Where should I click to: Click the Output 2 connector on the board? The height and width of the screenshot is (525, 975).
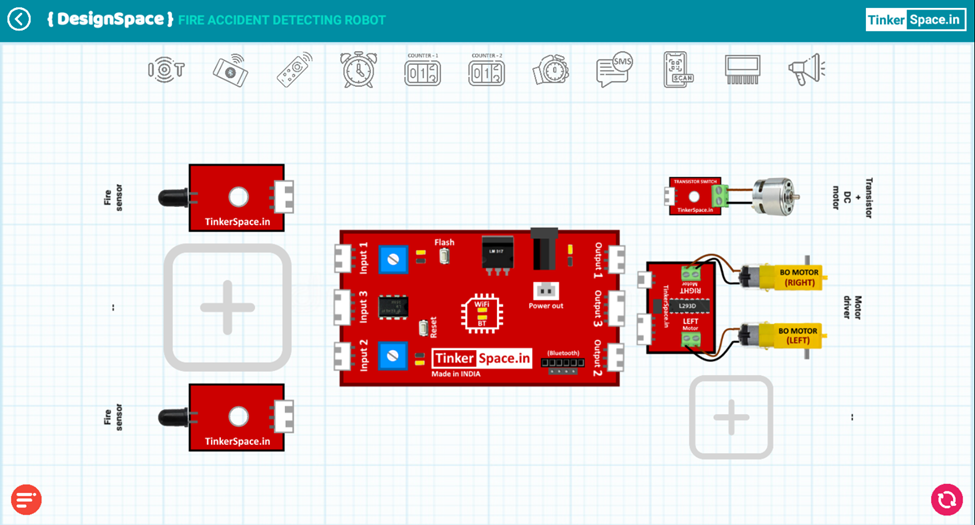coord(616,357)
